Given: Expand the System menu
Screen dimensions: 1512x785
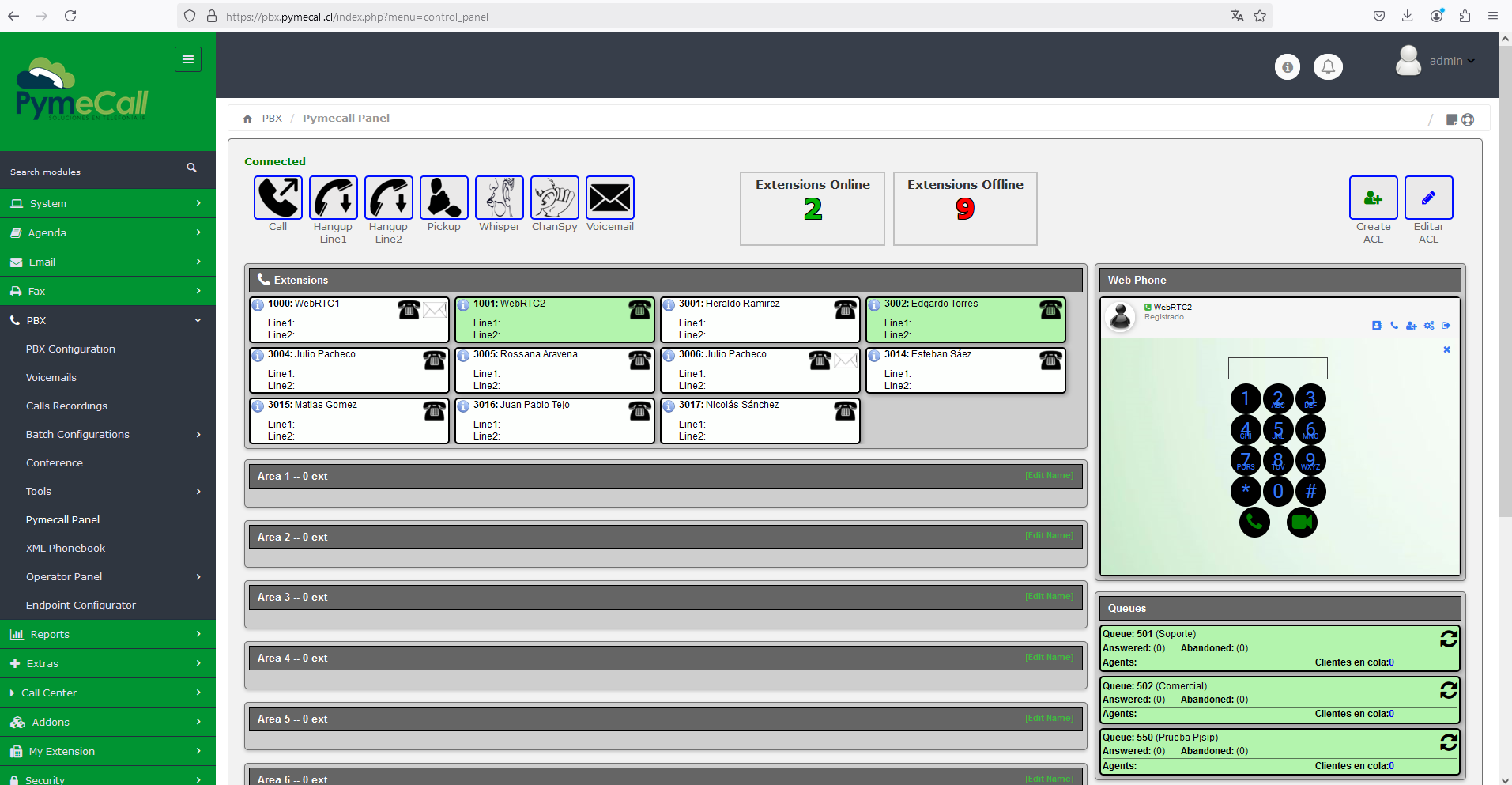Looking at the screenshot, I should click(x=107, y=203).
